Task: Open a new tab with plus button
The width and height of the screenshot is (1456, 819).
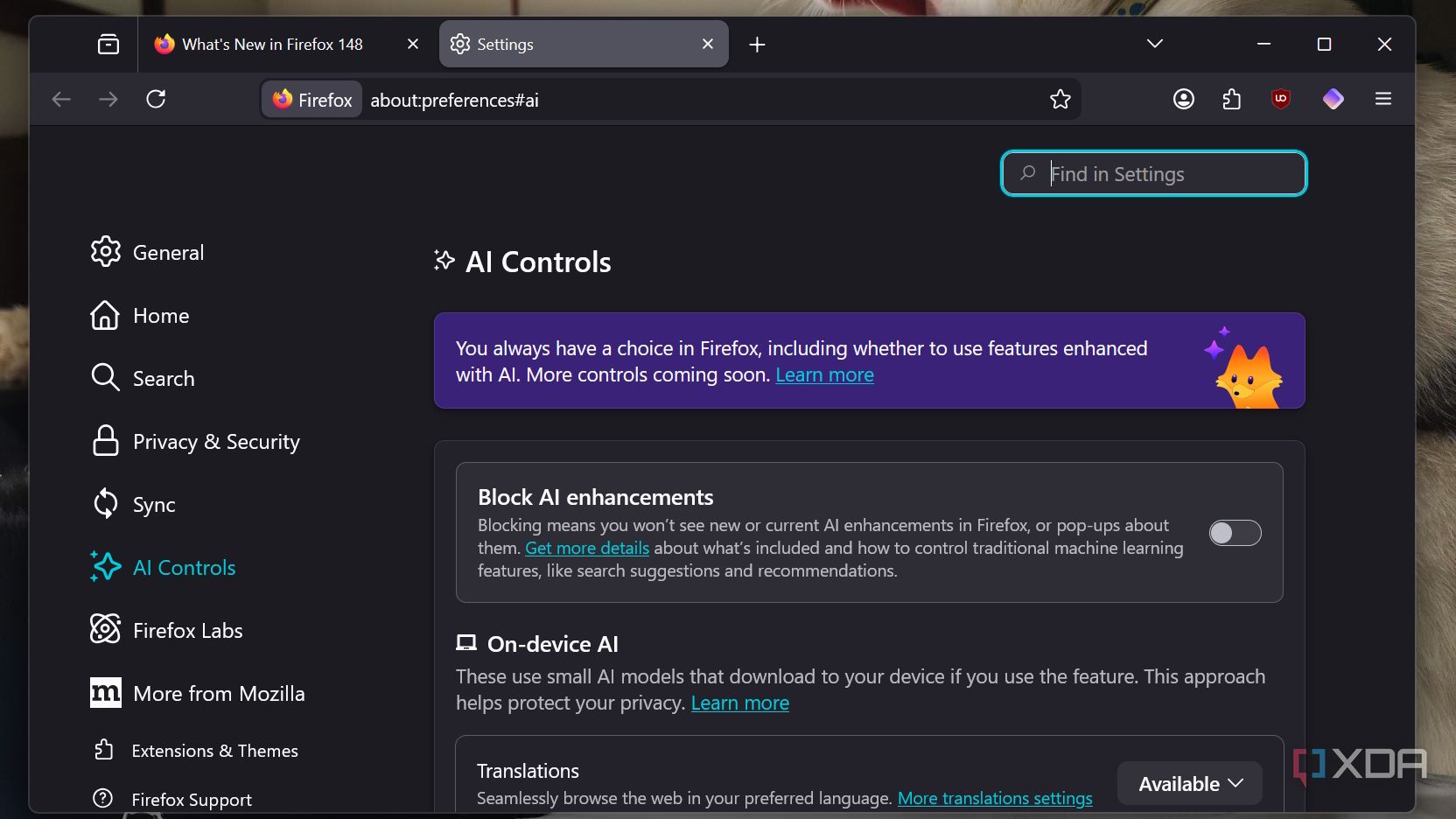Action: (758, 44)
